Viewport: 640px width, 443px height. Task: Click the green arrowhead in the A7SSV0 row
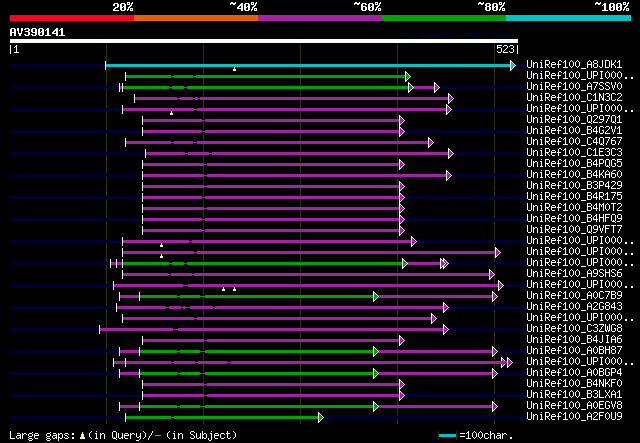point(411,87)
